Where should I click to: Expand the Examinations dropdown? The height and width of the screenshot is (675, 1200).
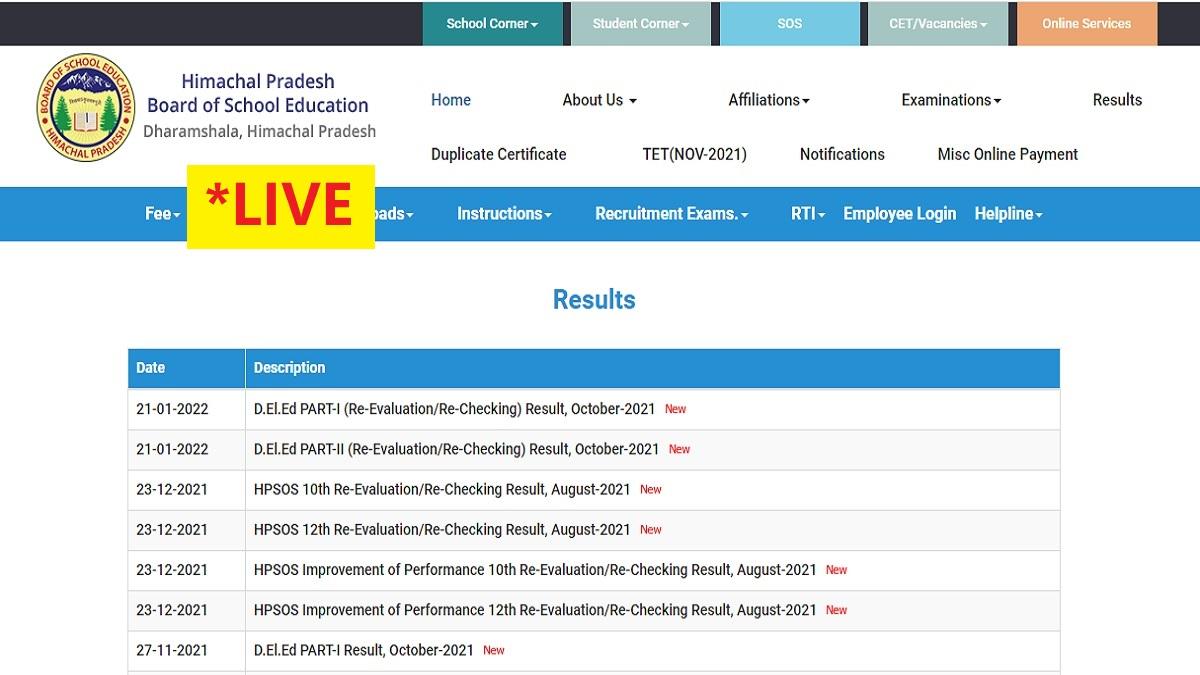[949, 99]
